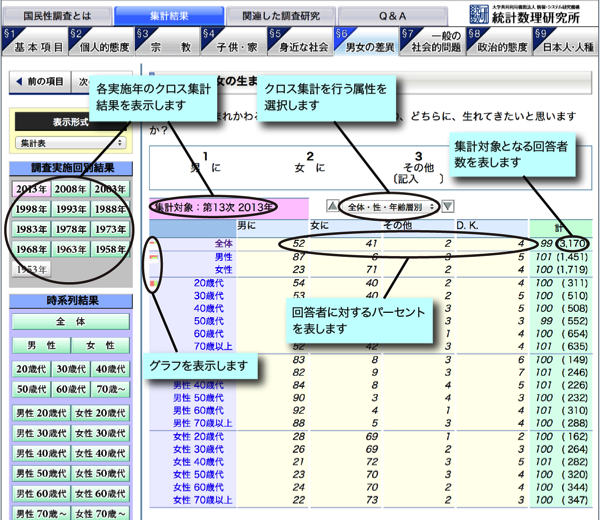600x520 pixels.
Task: Click the 60歳代 row label in table
Action: pos(209,334)
